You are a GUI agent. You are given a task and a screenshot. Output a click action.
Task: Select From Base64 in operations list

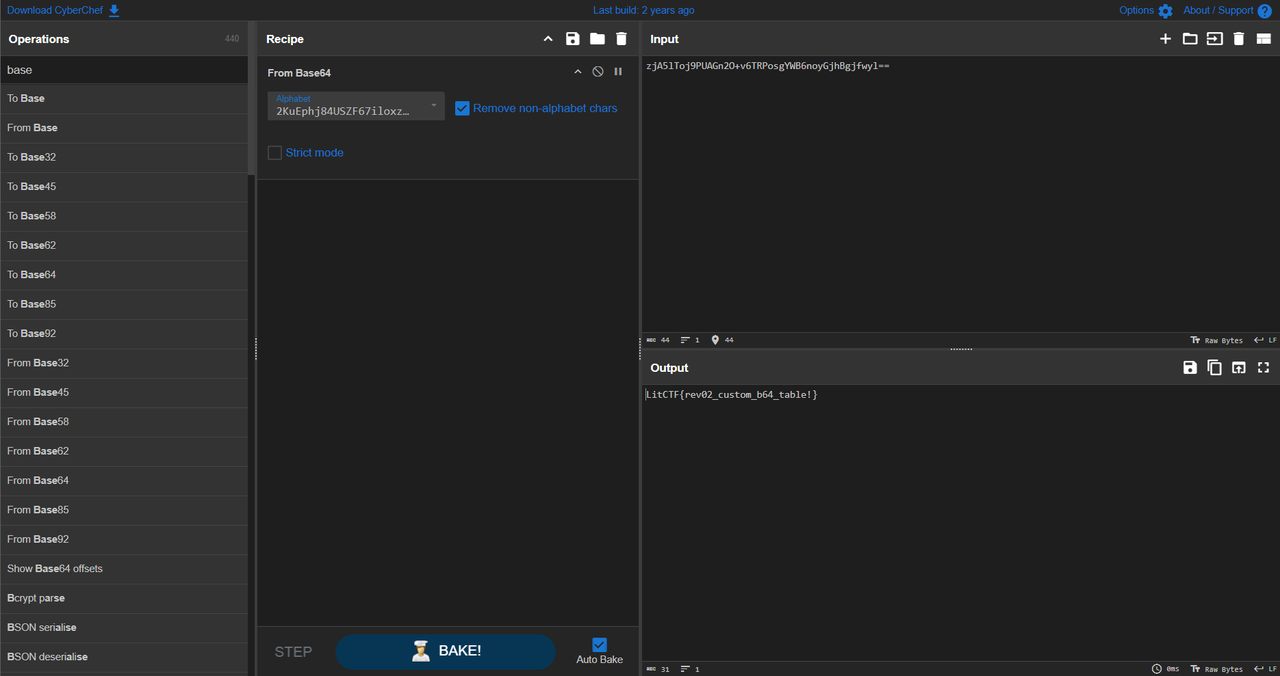point(124,481)
